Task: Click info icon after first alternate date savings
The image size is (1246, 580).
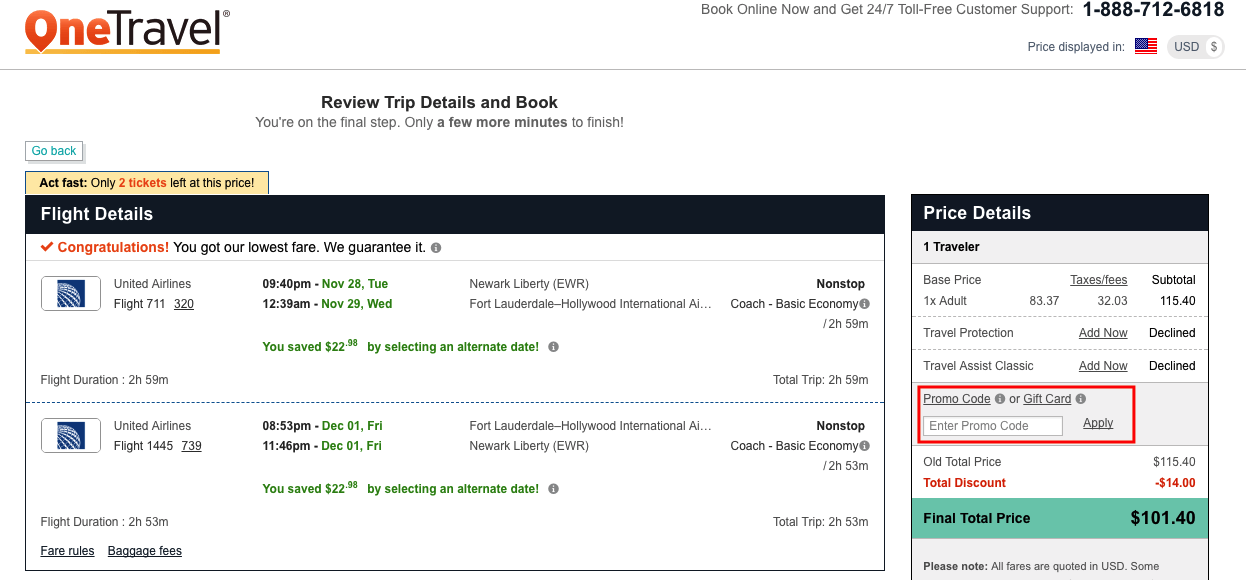Action: point(553,347)
